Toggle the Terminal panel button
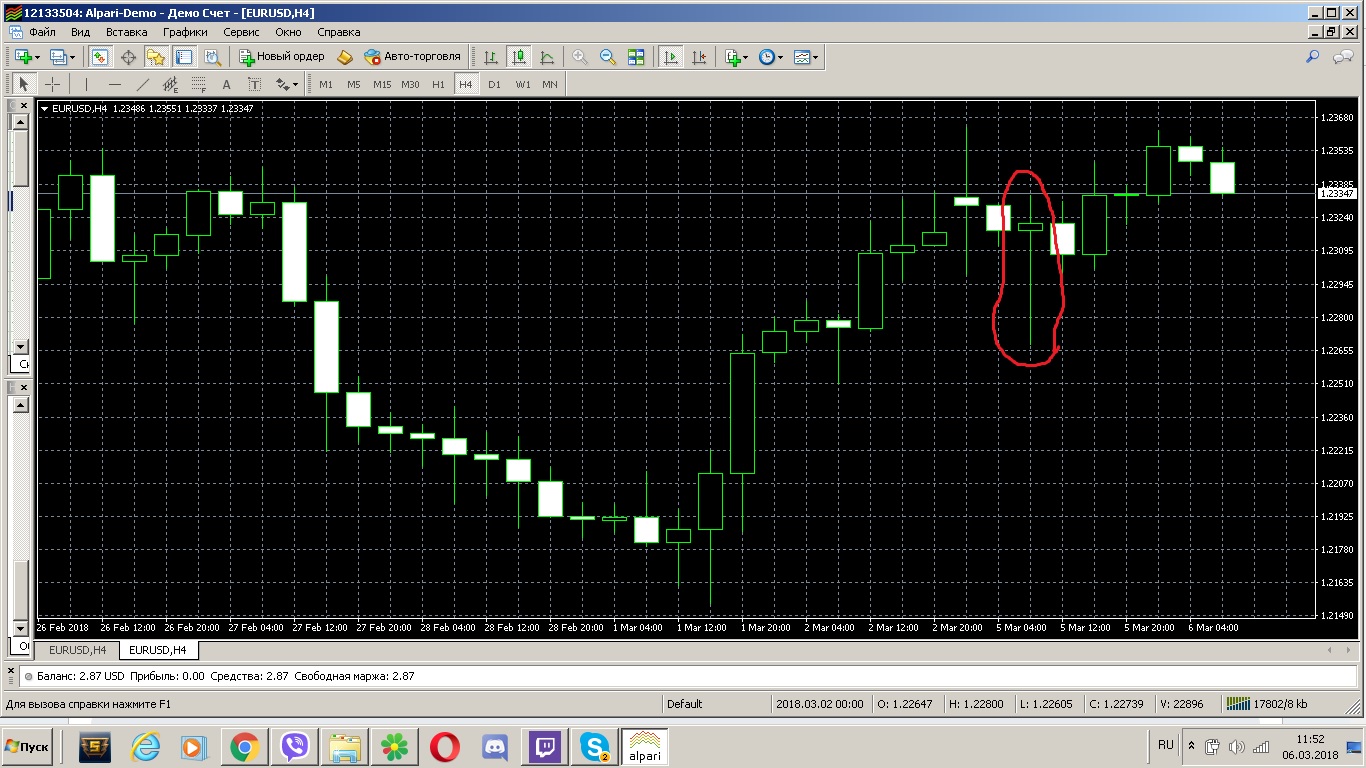The image size is (1366, 768). coord(183,57)
